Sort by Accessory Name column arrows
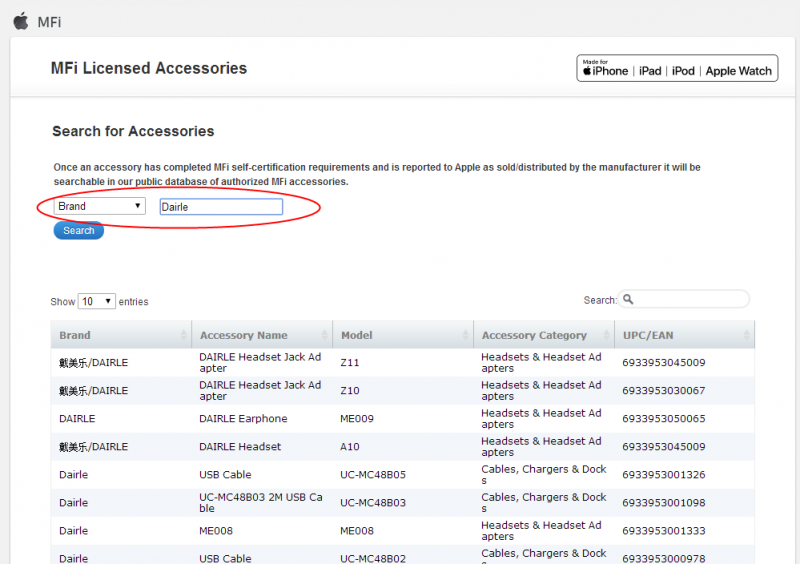The height and width of the screenshot is (564, 800). point(324,335)
